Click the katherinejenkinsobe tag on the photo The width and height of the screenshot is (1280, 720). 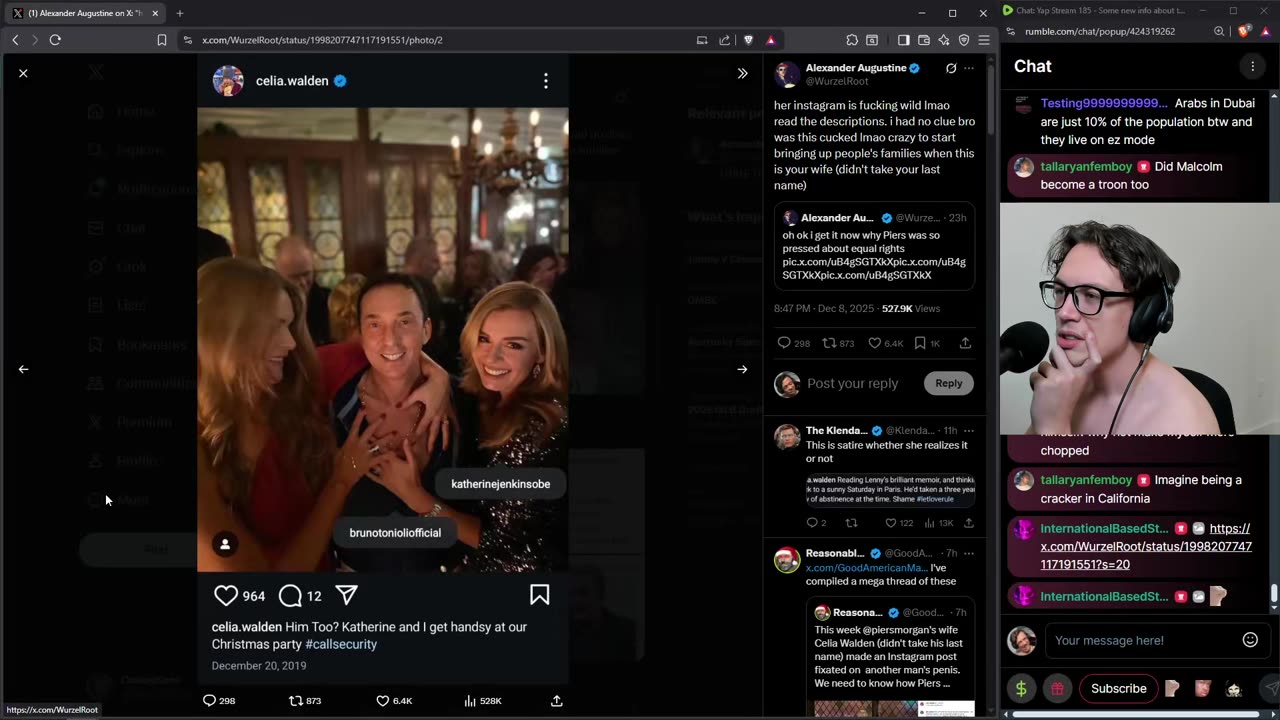click(501, 484)
